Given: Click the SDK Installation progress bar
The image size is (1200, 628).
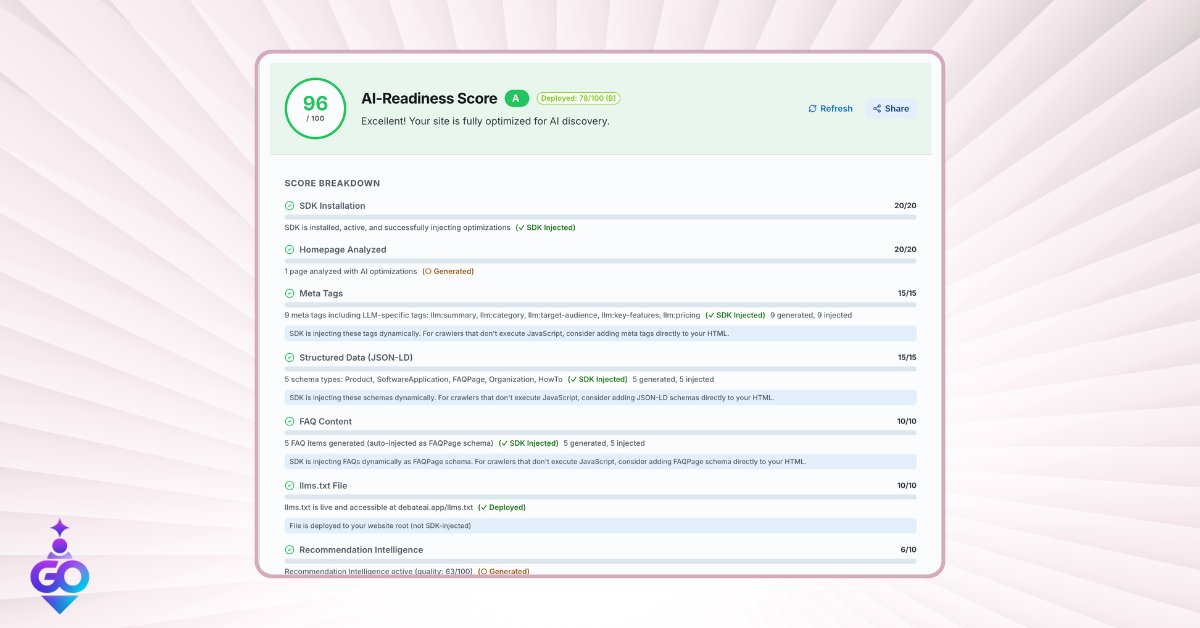Looking at the screenshot, I should (x=600, y=217).
